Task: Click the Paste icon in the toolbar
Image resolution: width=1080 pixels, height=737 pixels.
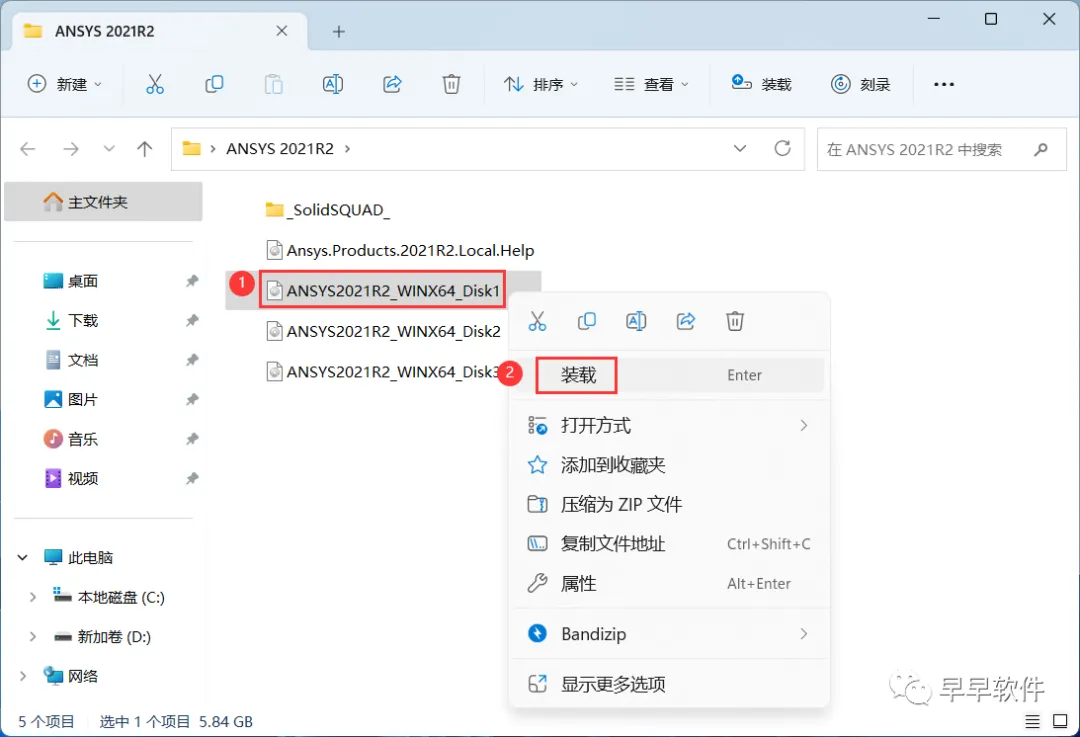Action: [x=273, y=84]
